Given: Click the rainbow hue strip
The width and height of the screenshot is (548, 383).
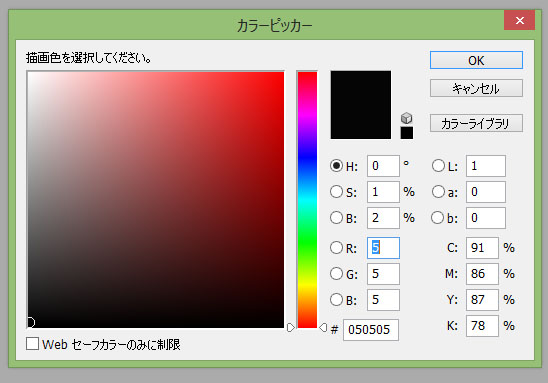Looking at the screenshot, I should (x=307, y=200).
